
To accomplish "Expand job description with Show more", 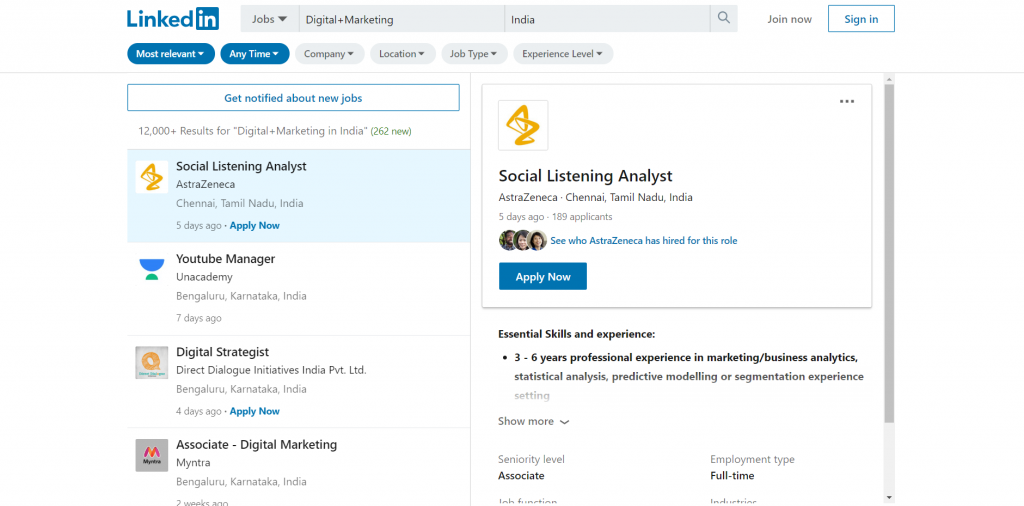I will pos(534,421).
